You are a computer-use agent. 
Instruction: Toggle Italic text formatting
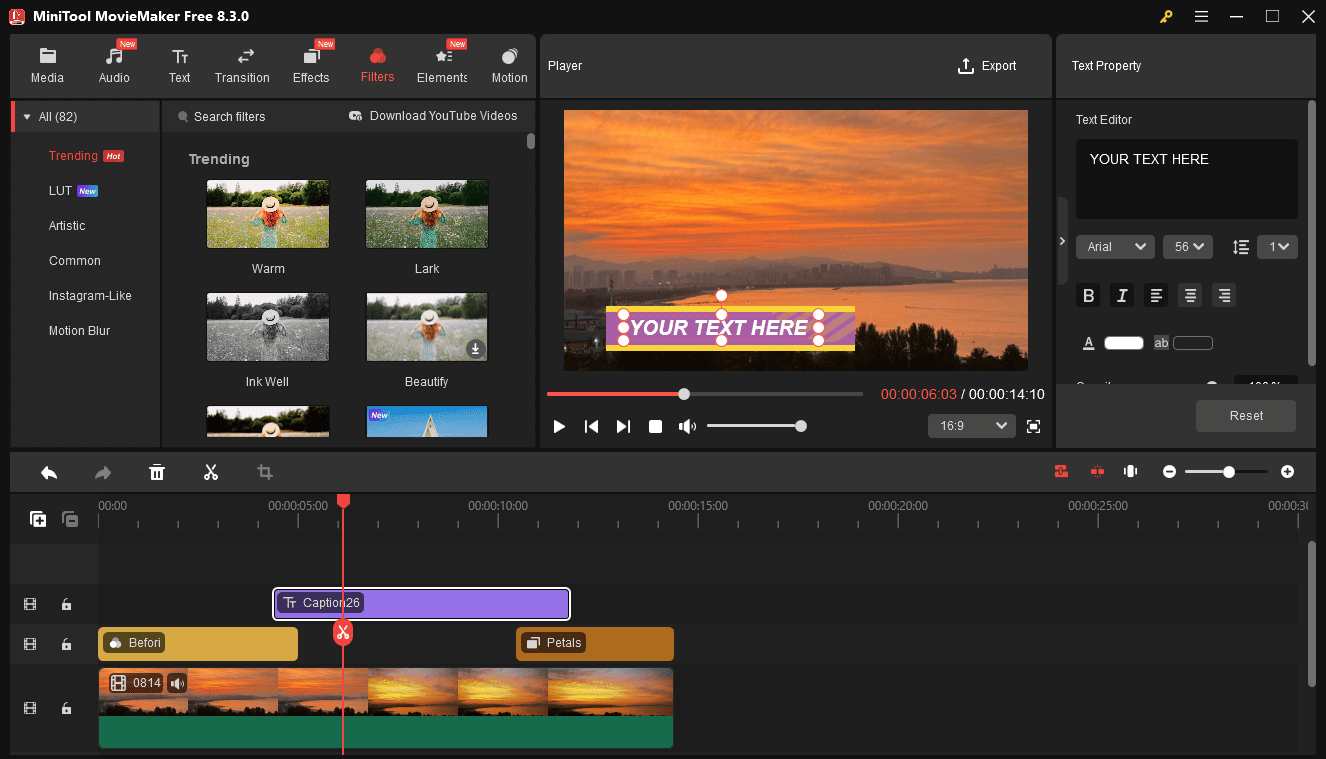click(1122, 295)
